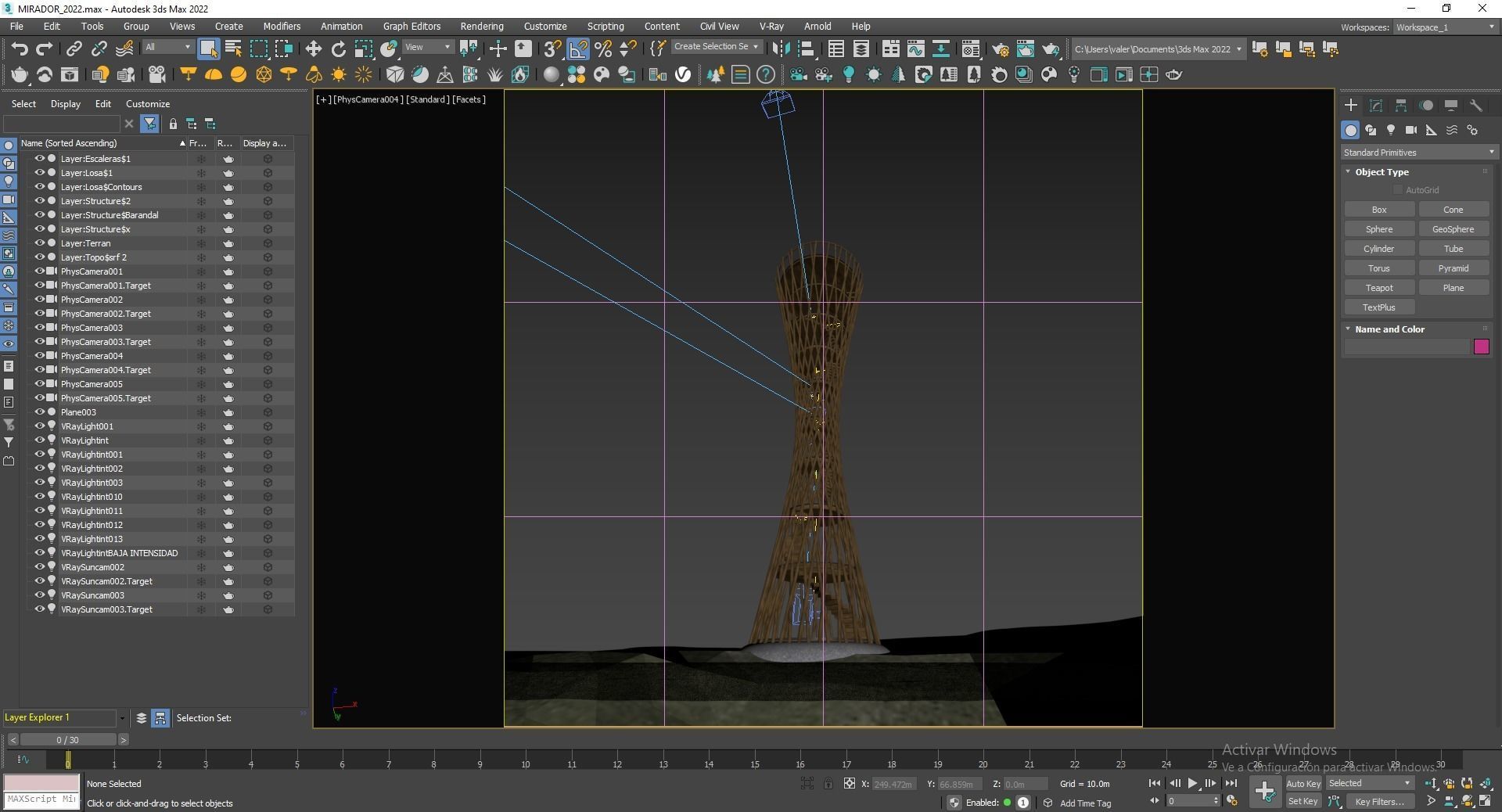
Task: Click the play animation button
Action: [1192, 783]
